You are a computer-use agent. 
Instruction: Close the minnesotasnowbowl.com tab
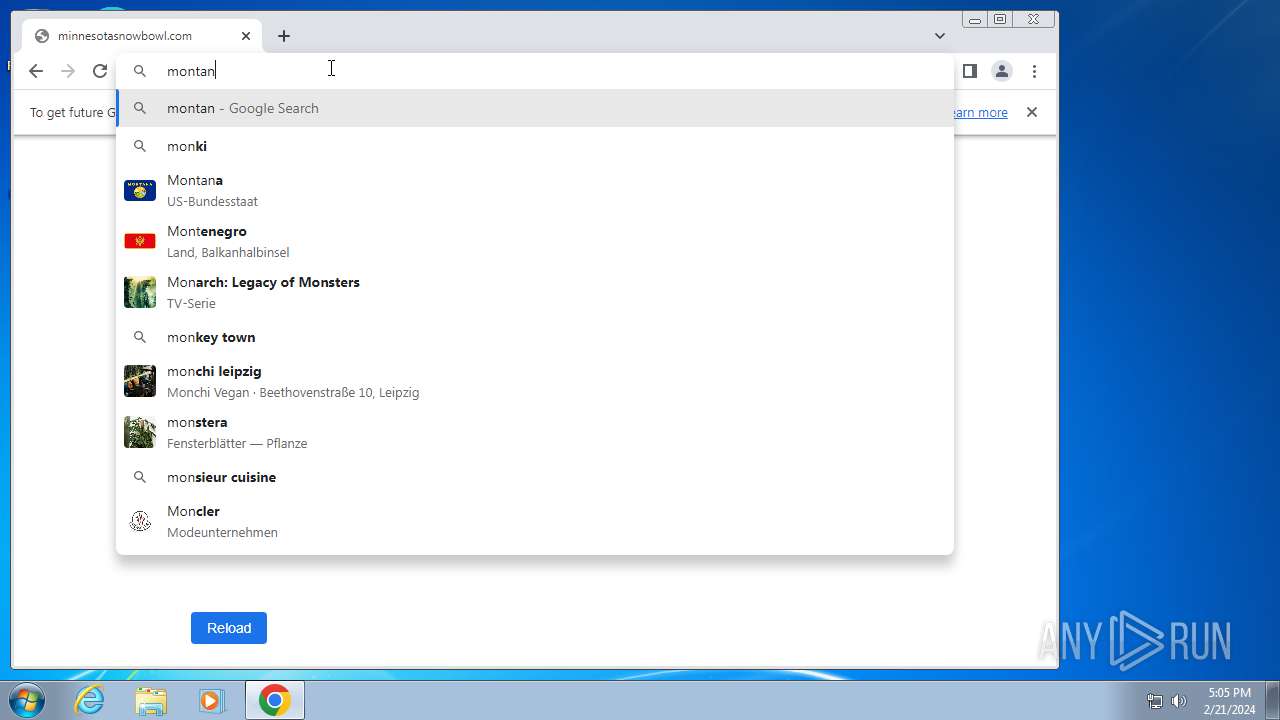pos(246,36)
